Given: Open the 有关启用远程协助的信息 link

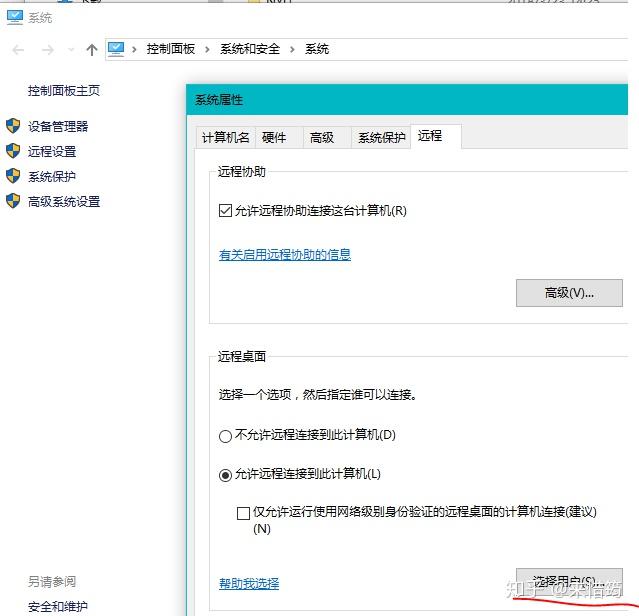Looking at the screenshot, I should tap(285, 255).
